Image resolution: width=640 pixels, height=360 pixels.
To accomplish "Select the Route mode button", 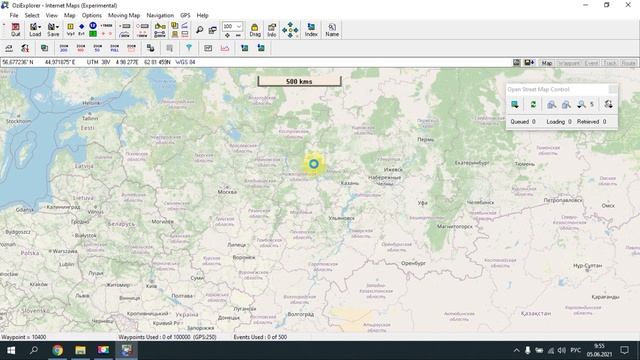I will (628, 62).
